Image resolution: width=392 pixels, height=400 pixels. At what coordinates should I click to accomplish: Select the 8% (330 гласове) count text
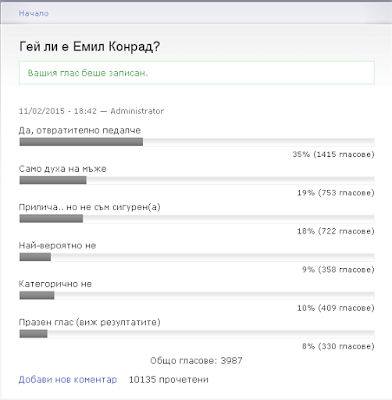338,346
